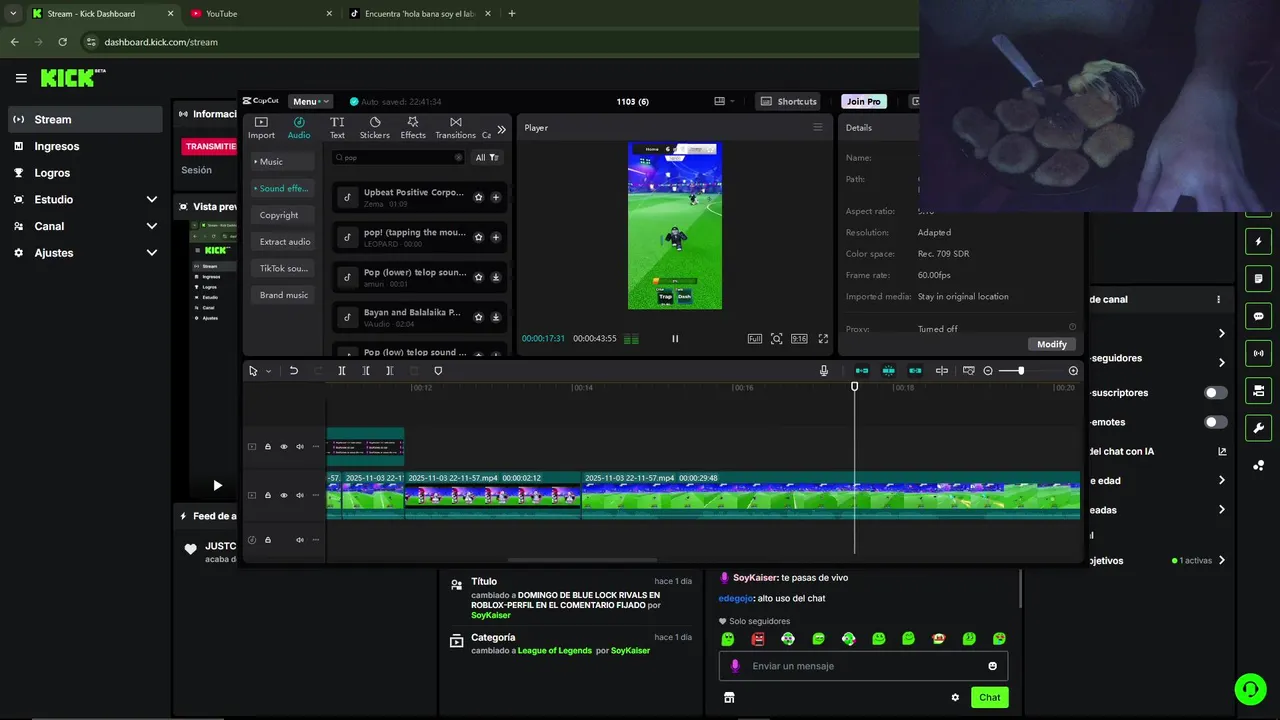The width and height of the screenshot is (1280, 720).
Task: Click the microphone record voiceover icon
Action: [824, 371]
